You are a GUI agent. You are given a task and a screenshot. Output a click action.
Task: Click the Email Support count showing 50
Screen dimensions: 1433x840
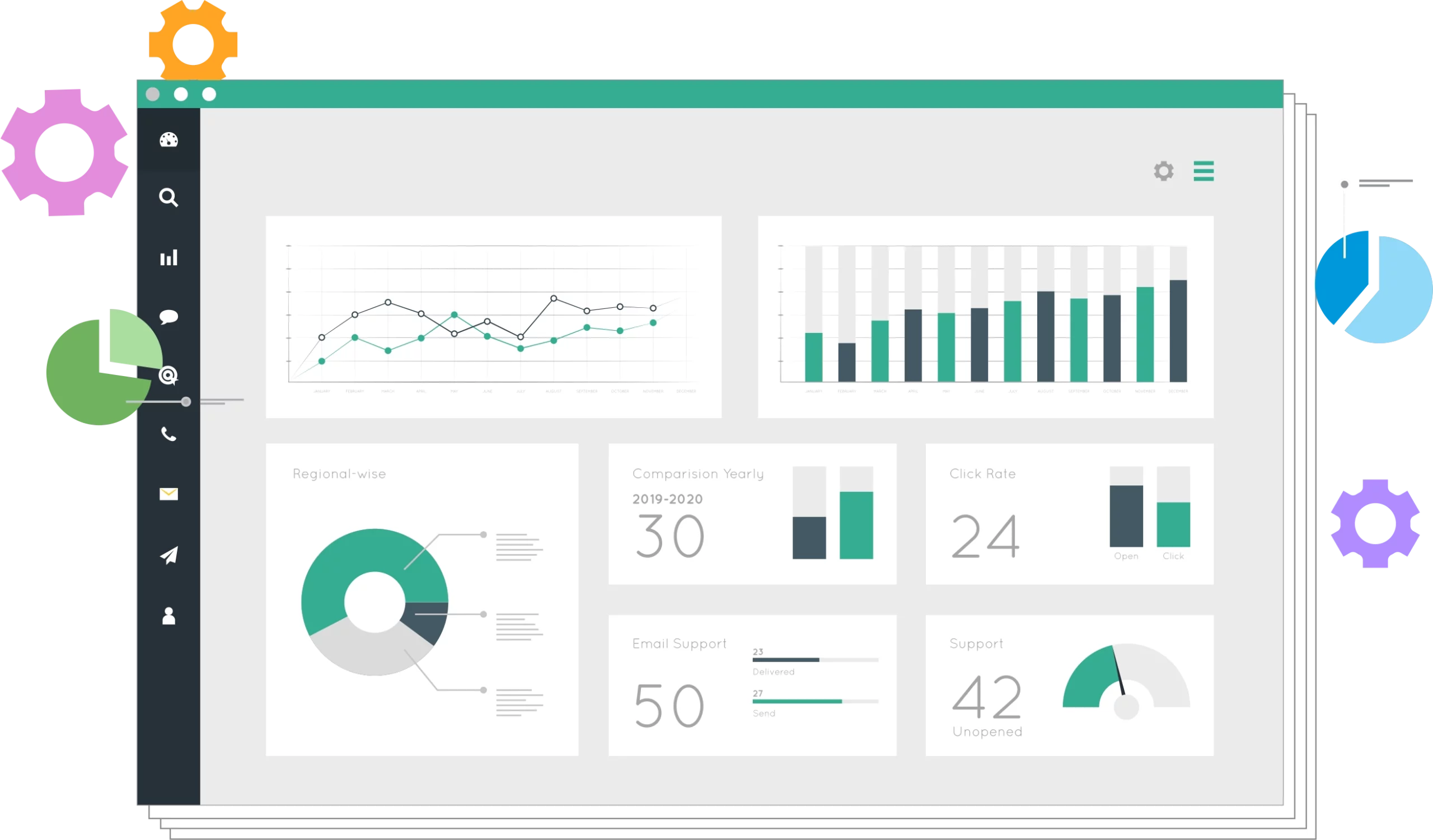click(672, 704)
